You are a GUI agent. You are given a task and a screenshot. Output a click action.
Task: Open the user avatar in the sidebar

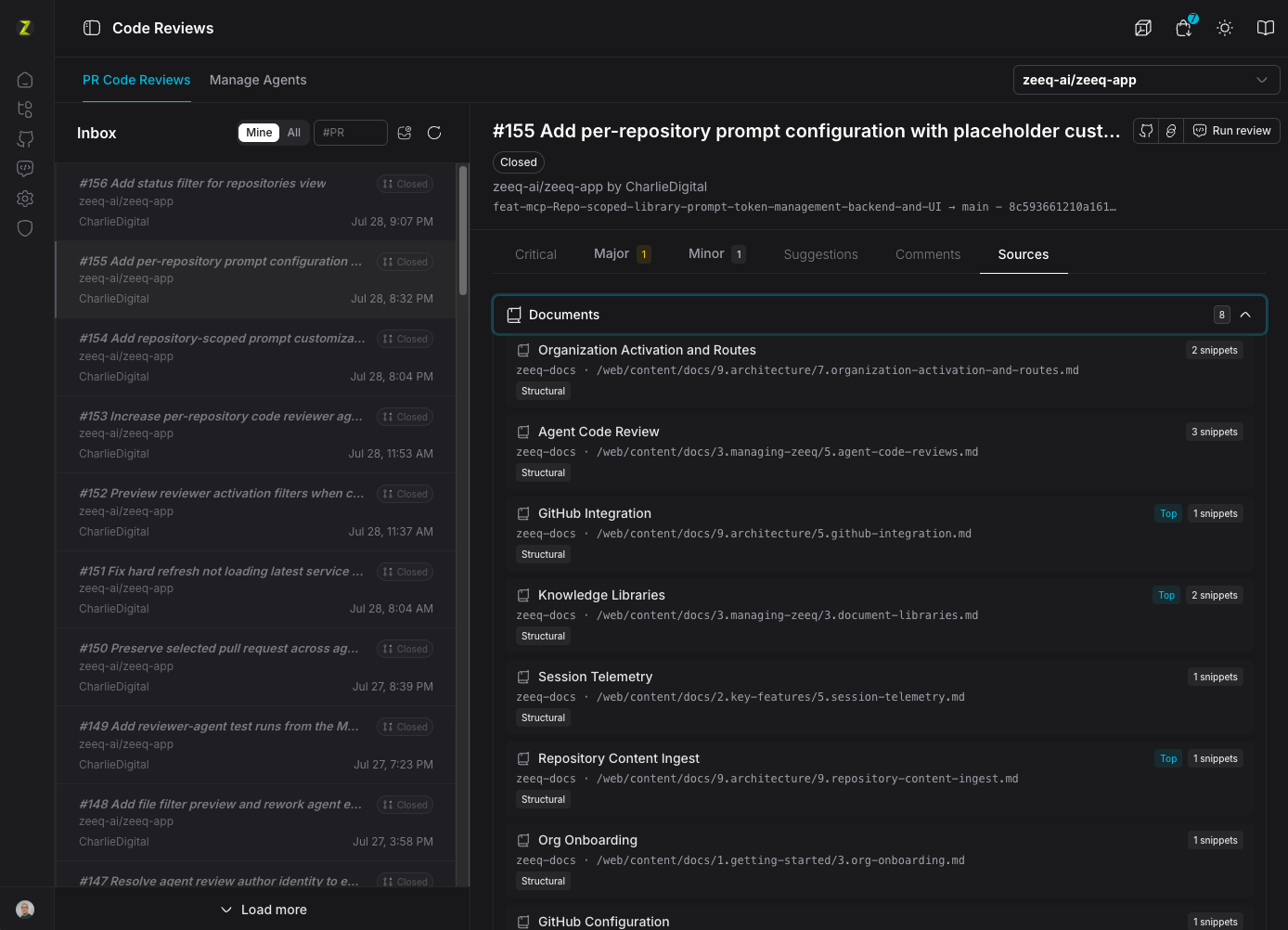(25, 910)
